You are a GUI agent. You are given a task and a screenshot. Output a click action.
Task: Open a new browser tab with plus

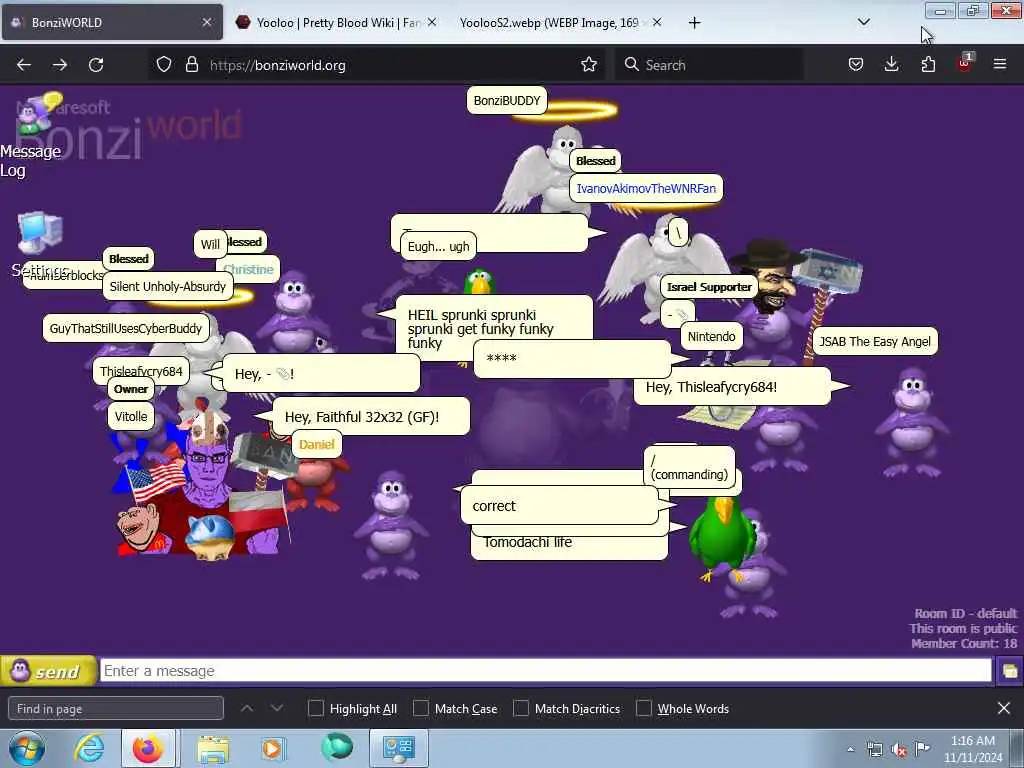[x=694, y=23]
